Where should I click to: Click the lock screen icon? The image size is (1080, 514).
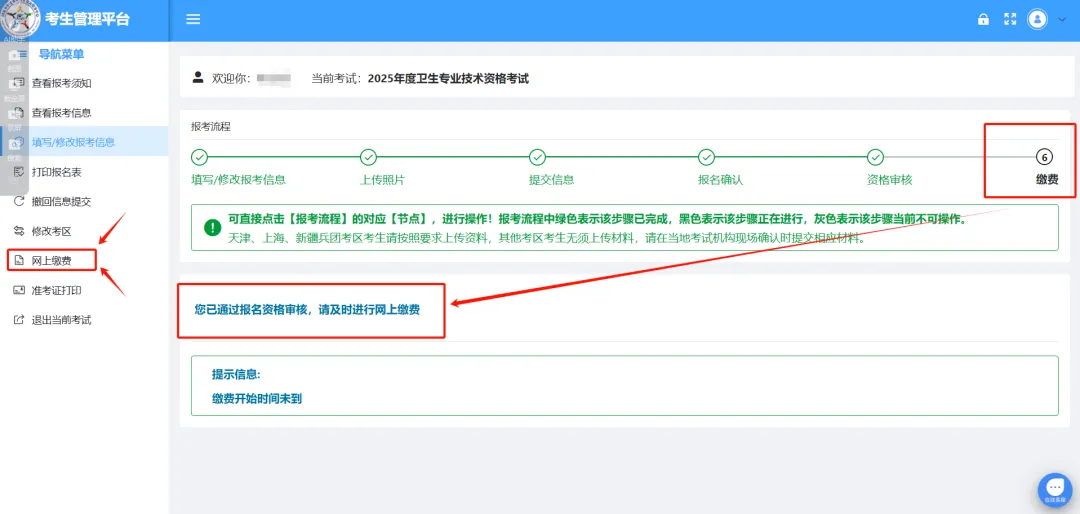[983, 20]
